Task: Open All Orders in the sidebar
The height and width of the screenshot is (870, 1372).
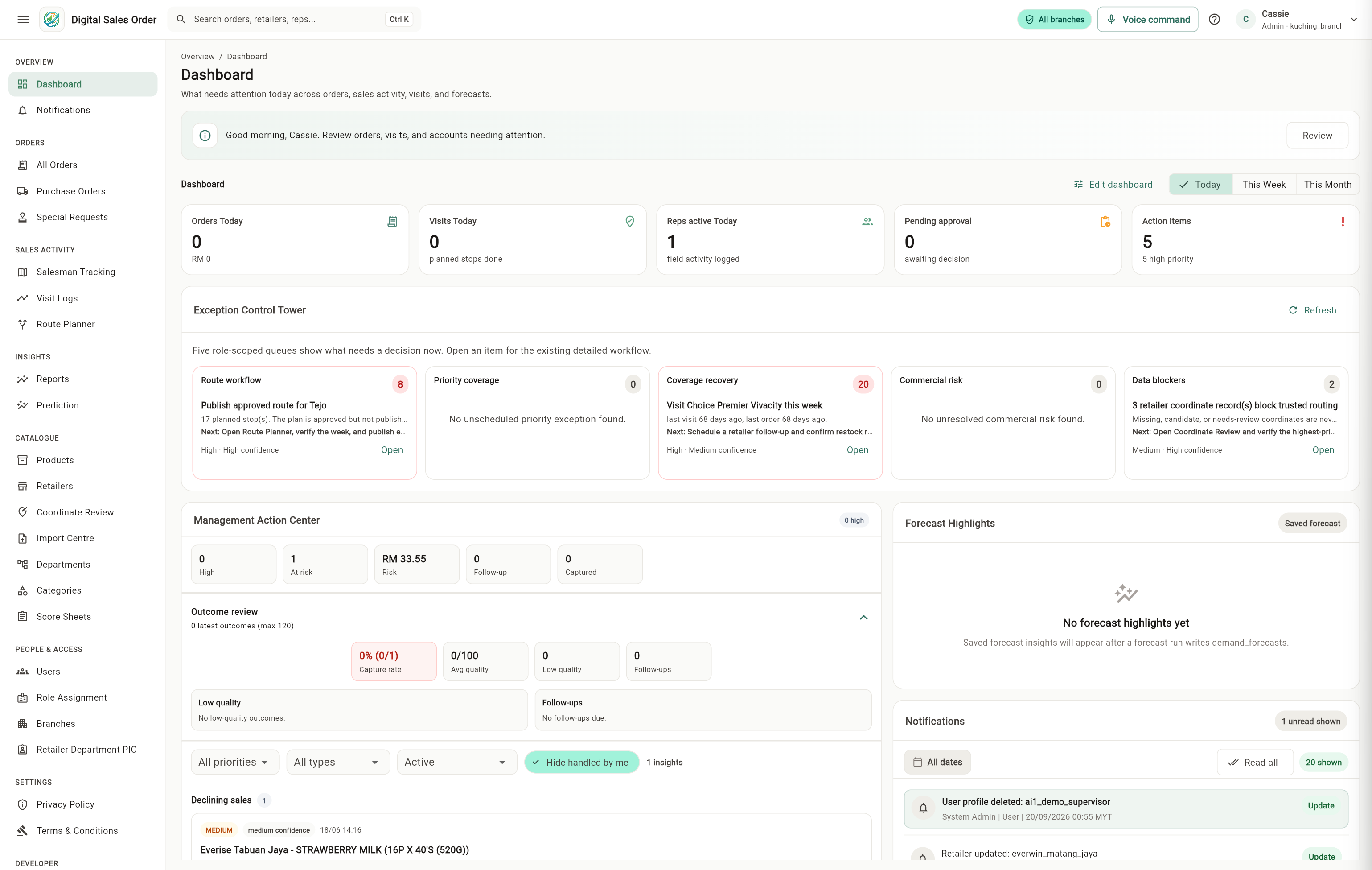Action: click(x=83, y=165)
